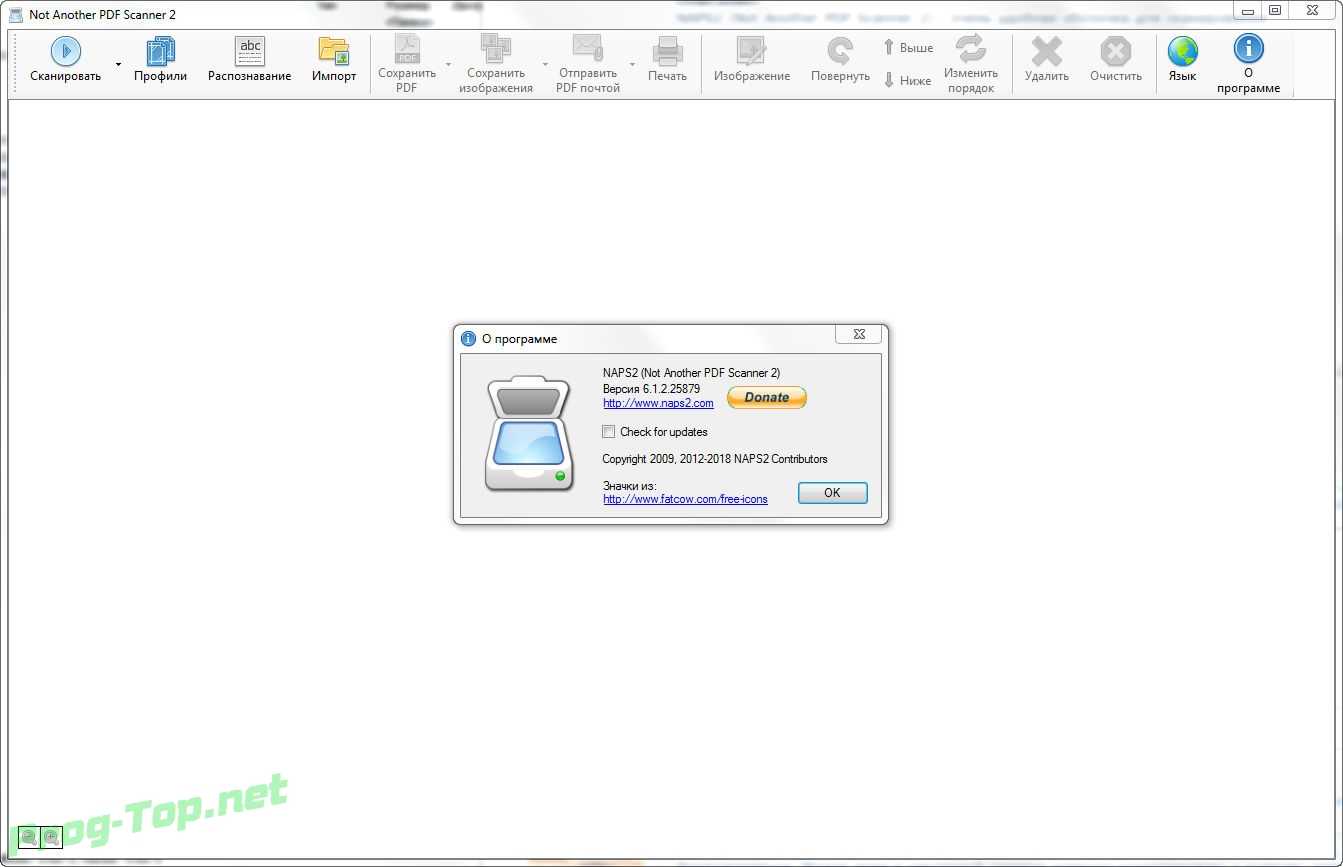The image size is (1343, 867).
Task: Click the scanner image in the dialog
Action: (527, 435)
